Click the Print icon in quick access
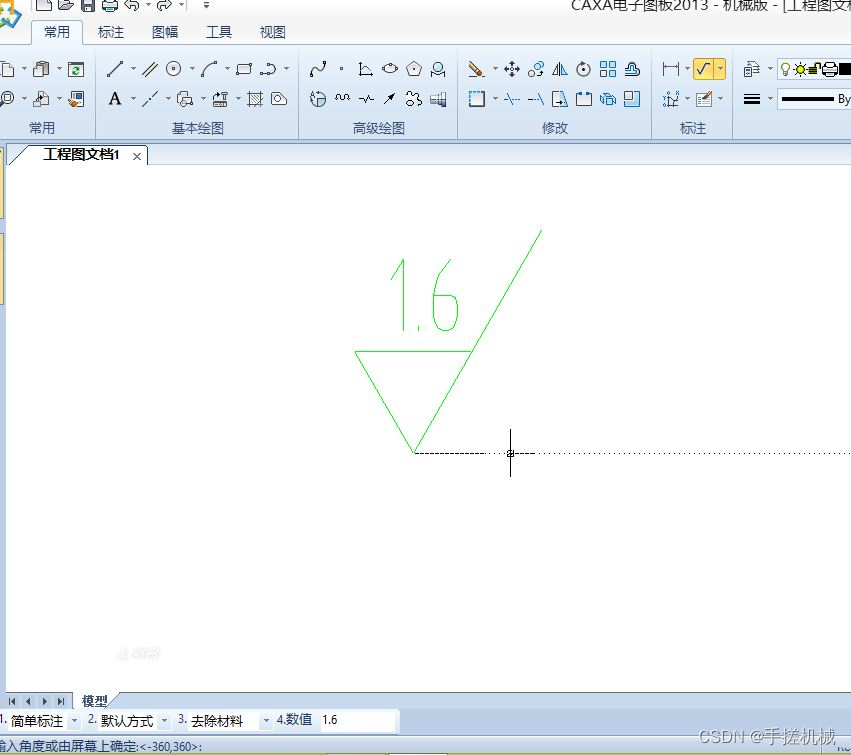 click(x=110, y=5)
